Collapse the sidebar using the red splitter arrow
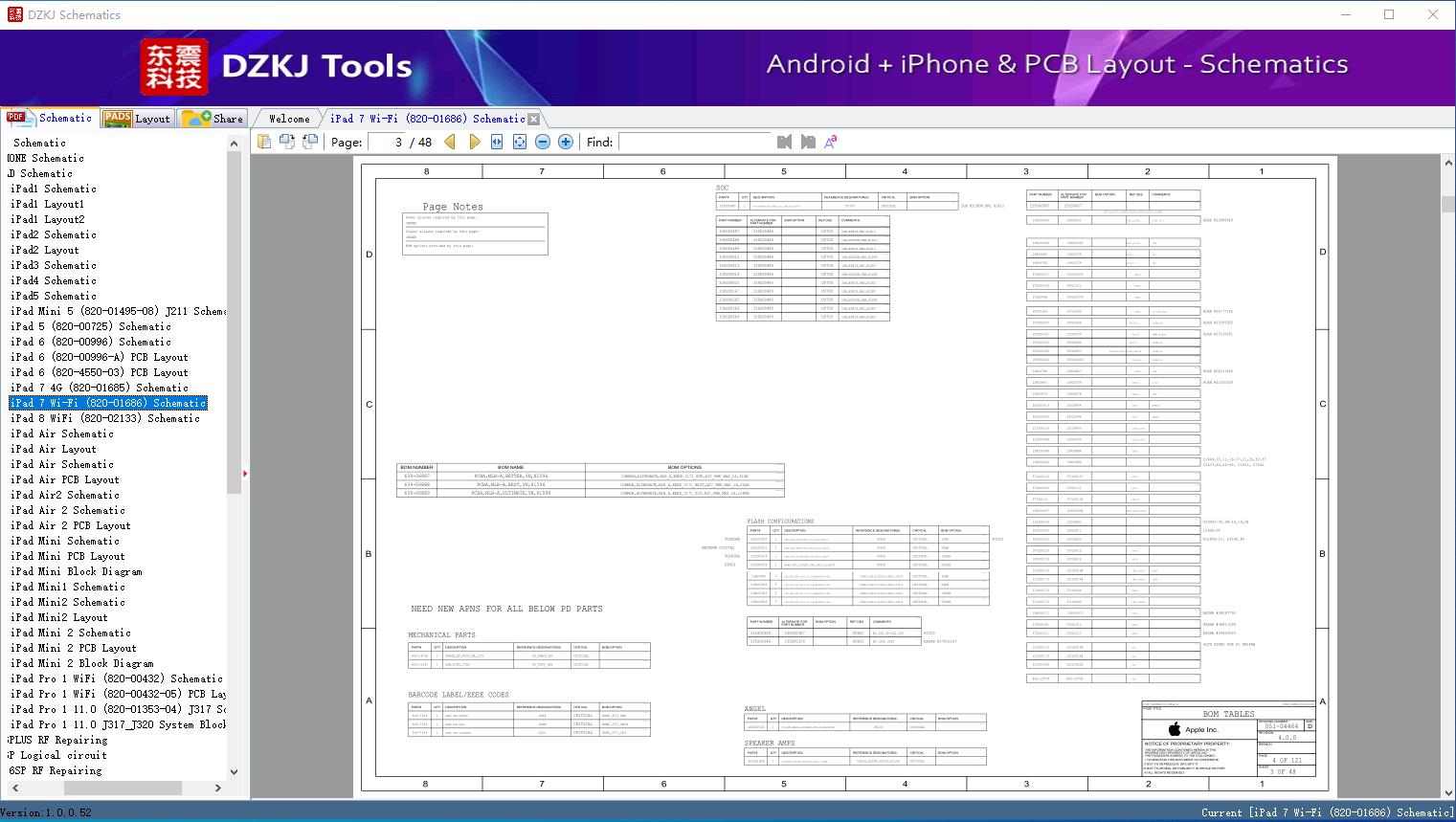The width and height of the screenshot is (1456, 822). click(x=245, y=474)
